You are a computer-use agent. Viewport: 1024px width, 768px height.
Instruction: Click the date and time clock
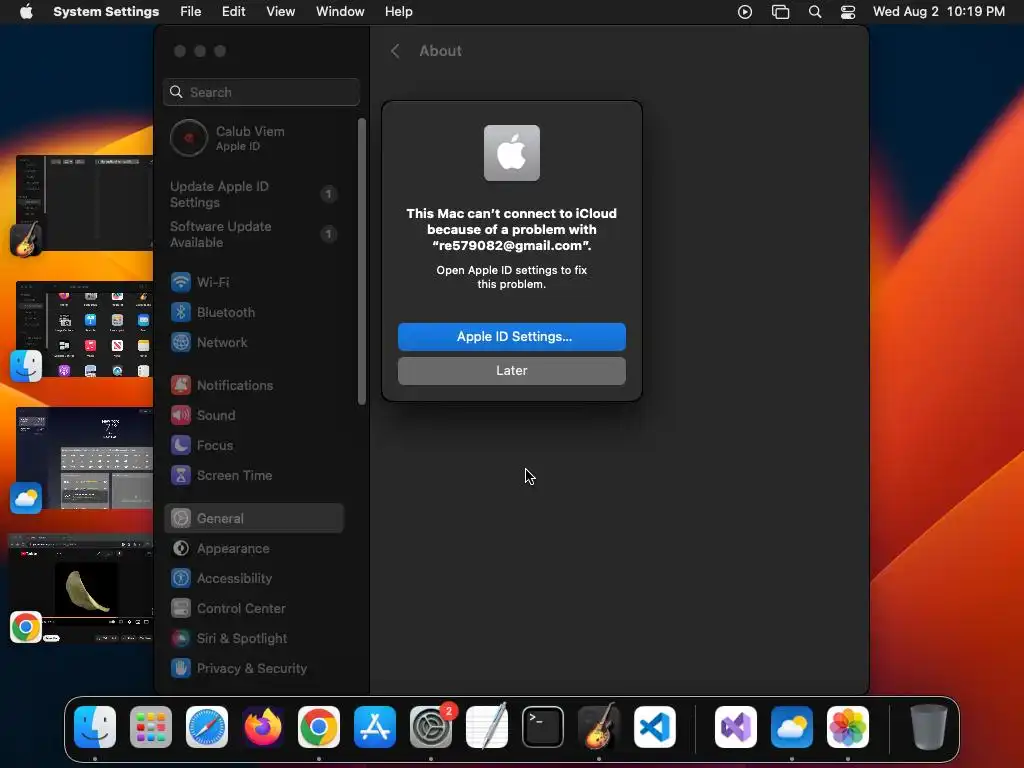pyautogui.click(x=938, y=12)
